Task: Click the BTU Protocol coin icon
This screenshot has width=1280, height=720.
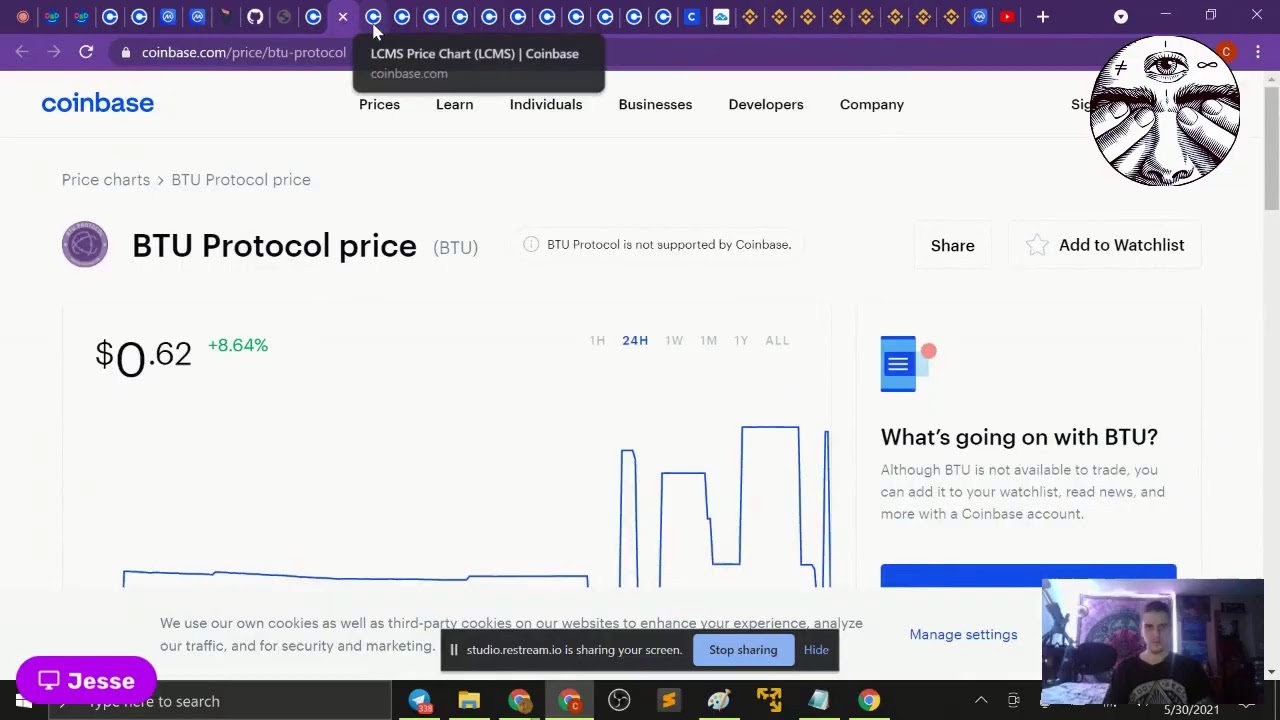Action: (85, 245)
